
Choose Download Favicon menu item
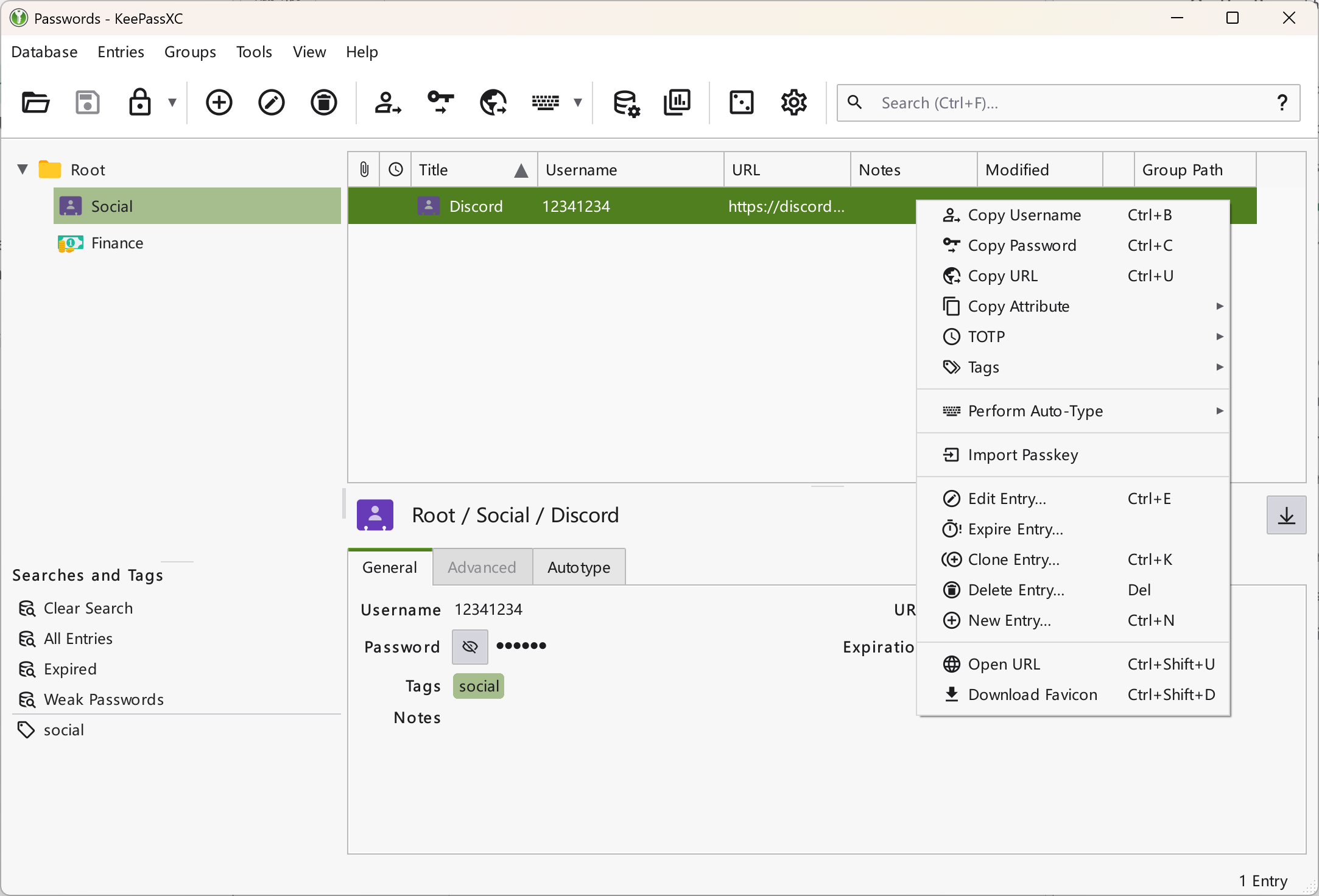(x=1073, y=695)
